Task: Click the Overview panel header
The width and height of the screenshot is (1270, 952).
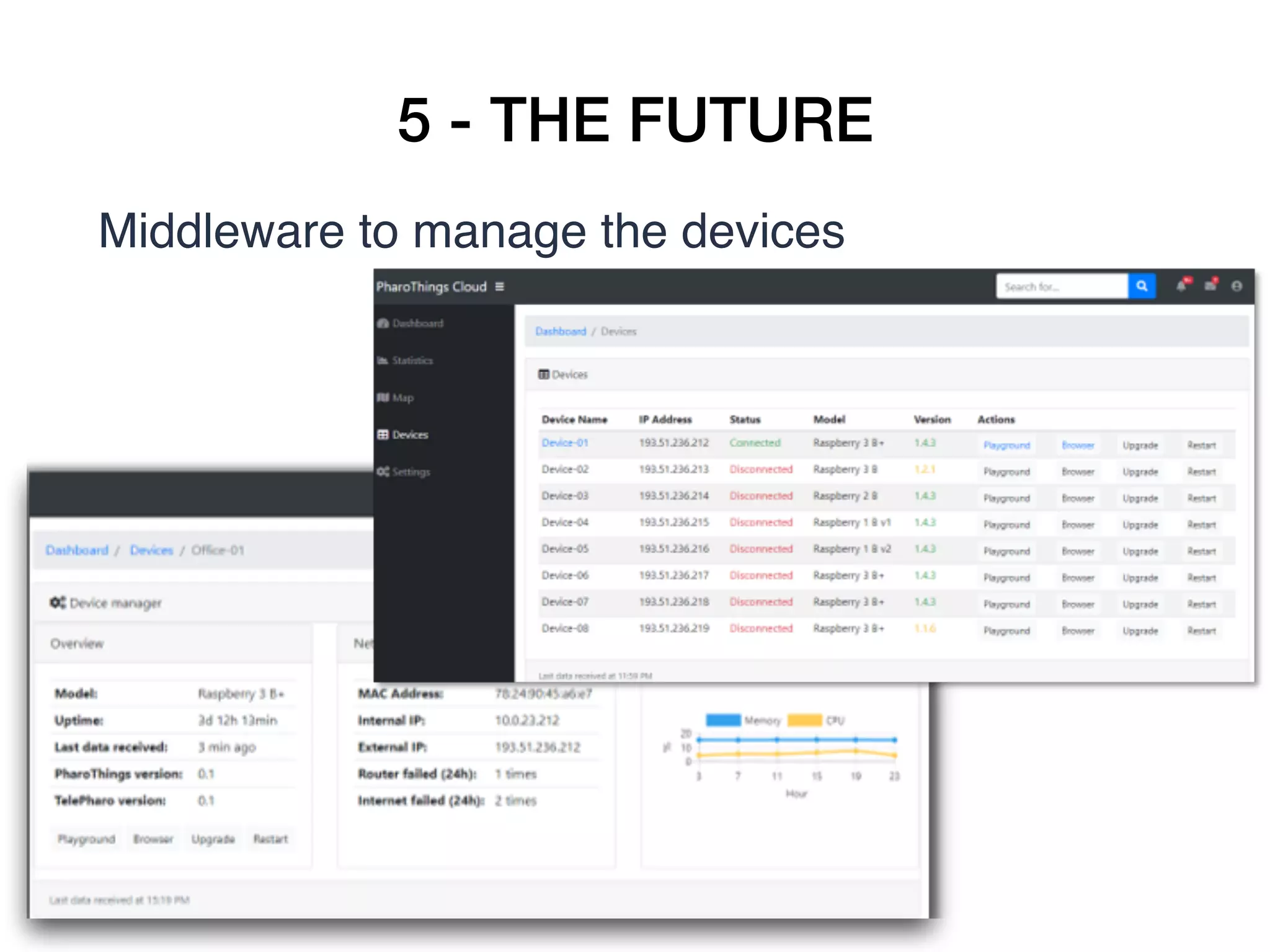Action: point(173,644)
